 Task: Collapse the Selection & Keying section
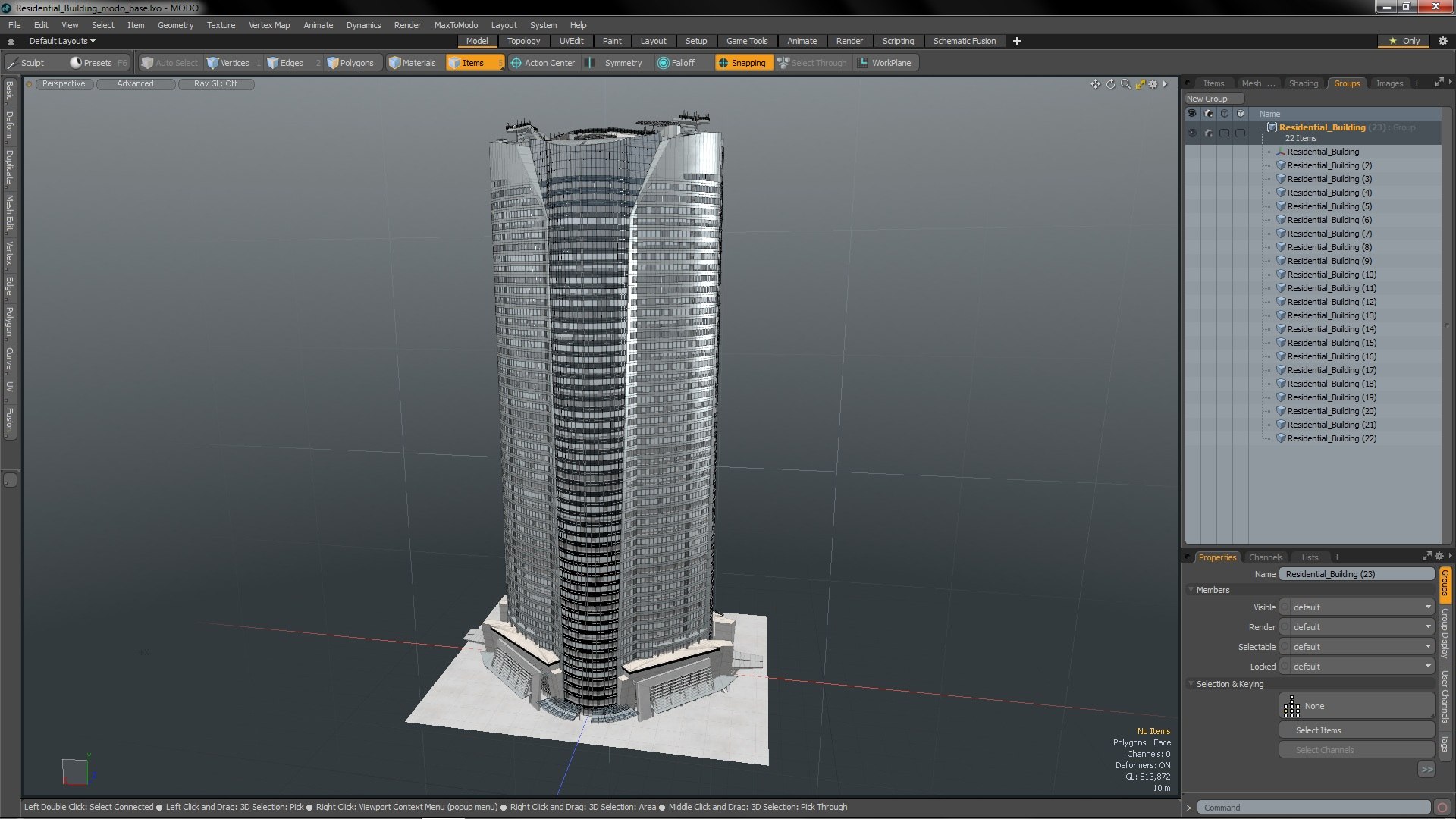pyautogui.click(x=1191, y=684)
